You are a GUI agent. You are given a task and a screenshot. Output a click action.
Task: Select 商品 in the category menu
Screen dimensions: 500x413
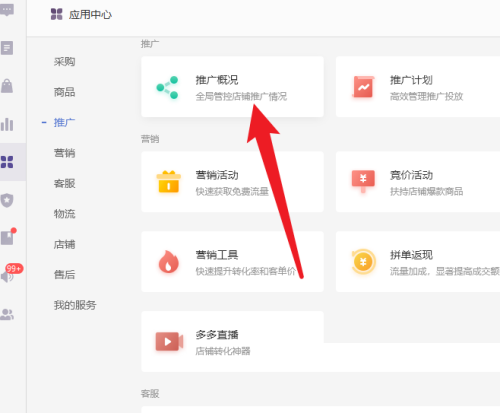point(64,92)
